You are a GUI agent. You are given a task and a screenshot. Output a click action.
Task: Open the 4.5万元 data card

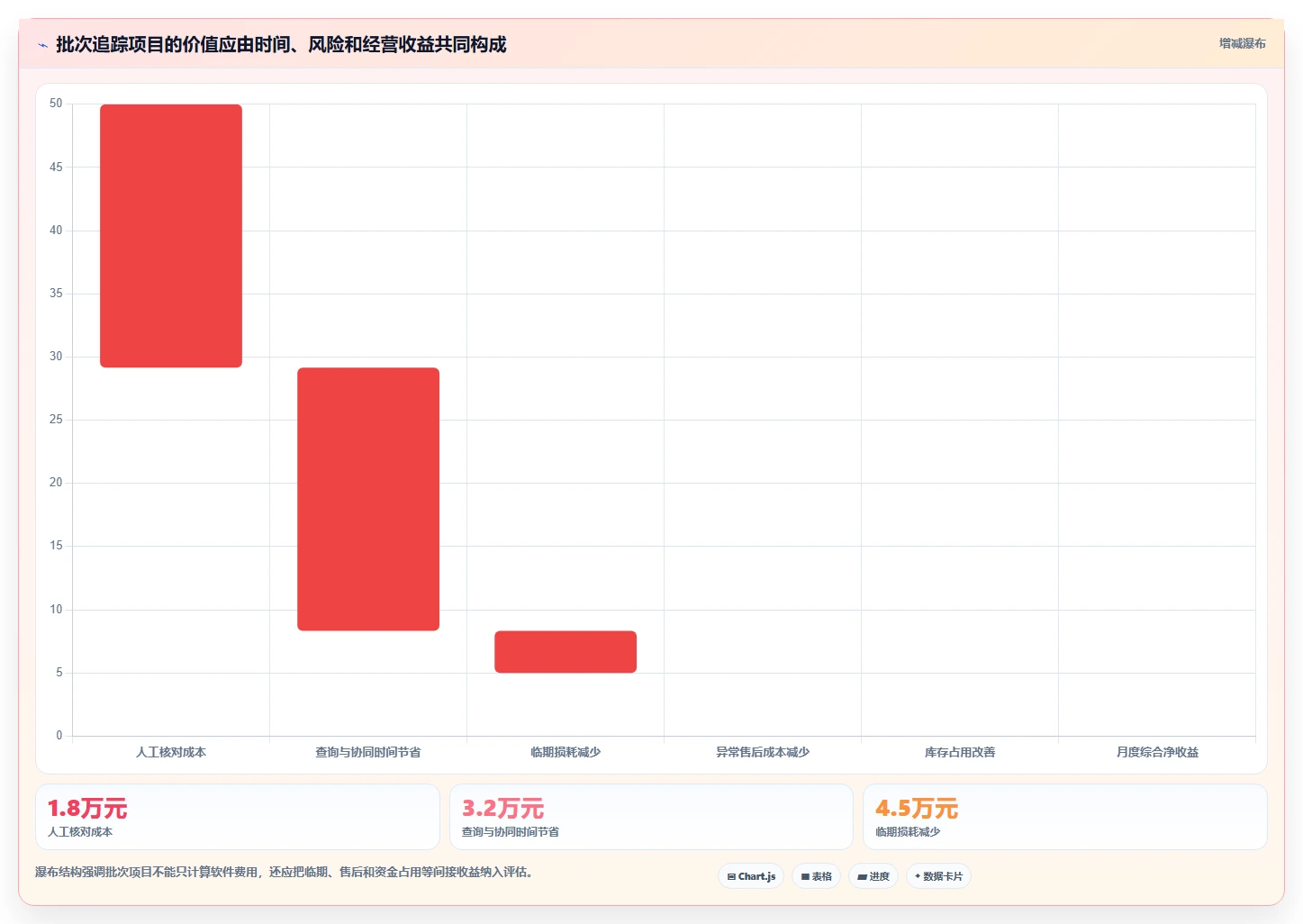pos(1064,817)
